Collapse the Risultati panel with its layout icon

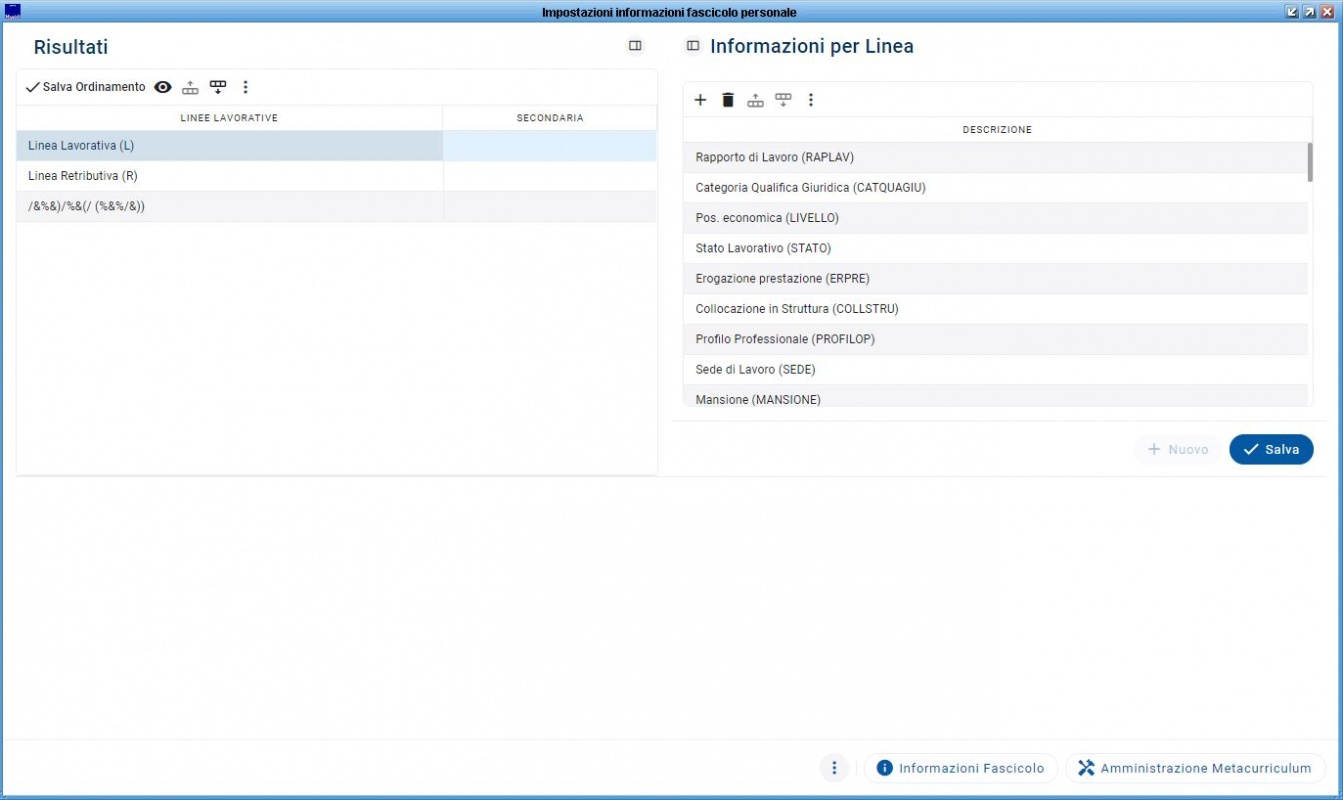pyautogui.click(x=635, y=46)
